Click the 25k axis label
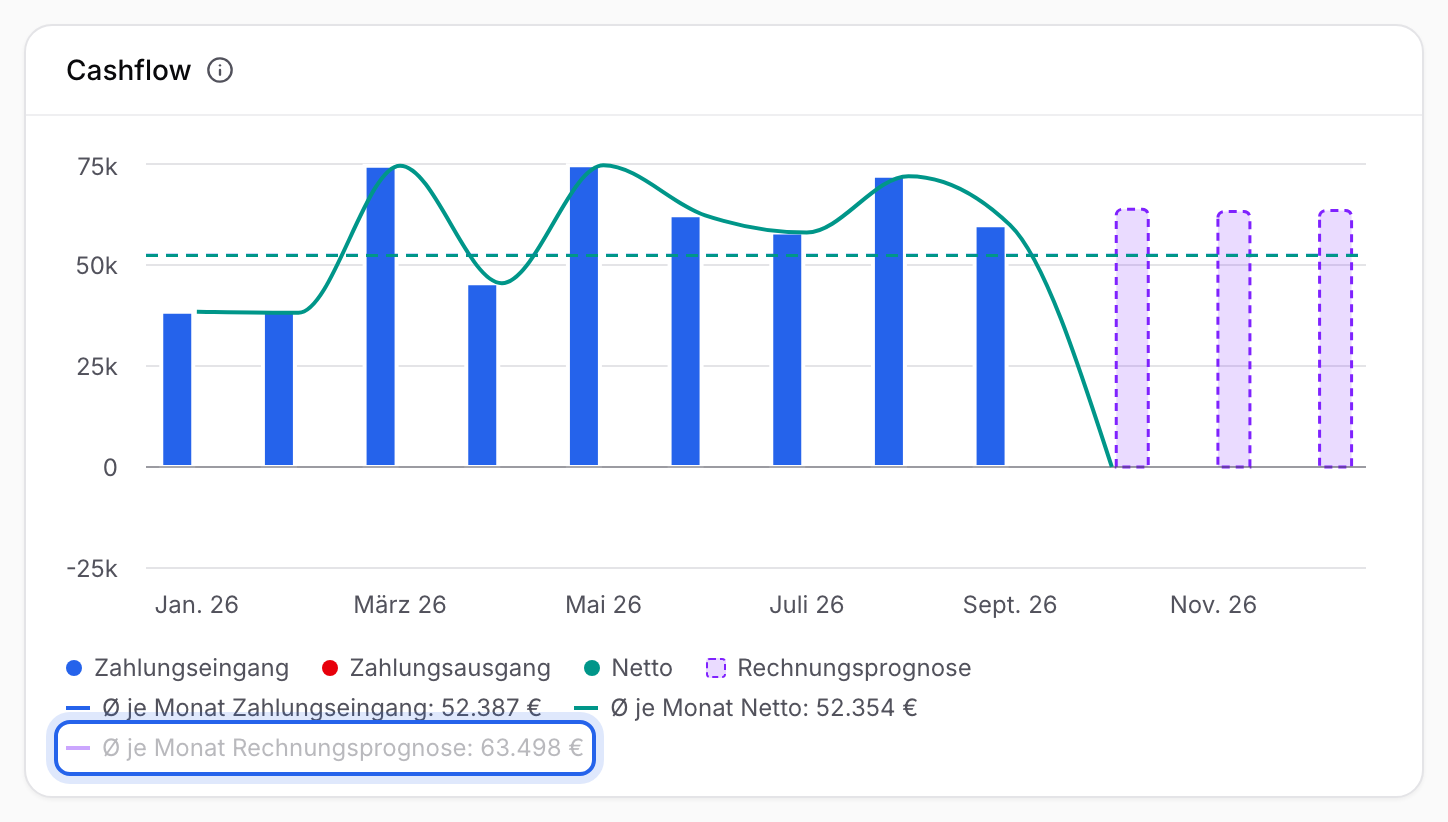The width and height of the screenshot is (1448, 822). (98, 367)
